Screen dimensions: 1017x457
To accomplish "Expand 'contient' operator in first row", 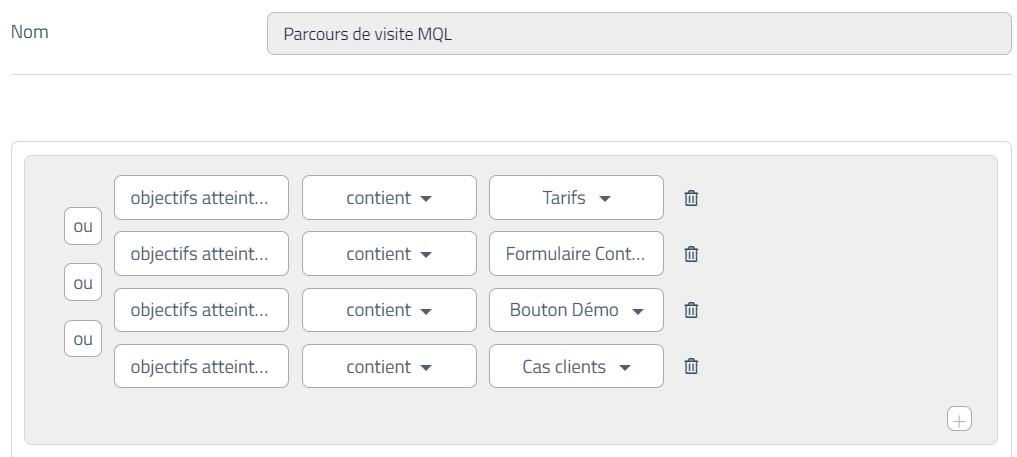I will pos(389,198).
